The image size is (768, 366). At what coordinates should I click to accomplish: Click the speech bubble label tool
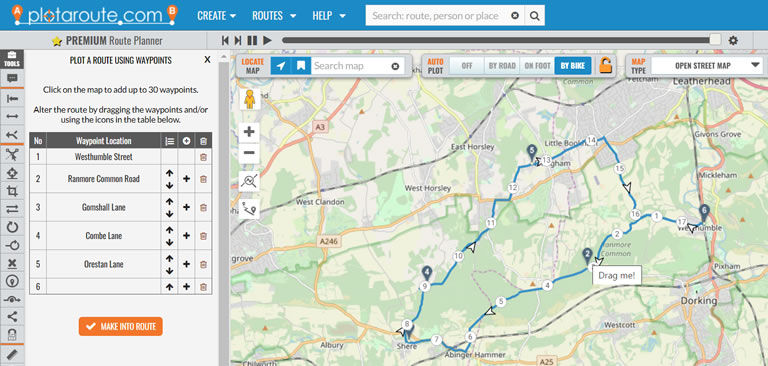[x=12, y=78]
